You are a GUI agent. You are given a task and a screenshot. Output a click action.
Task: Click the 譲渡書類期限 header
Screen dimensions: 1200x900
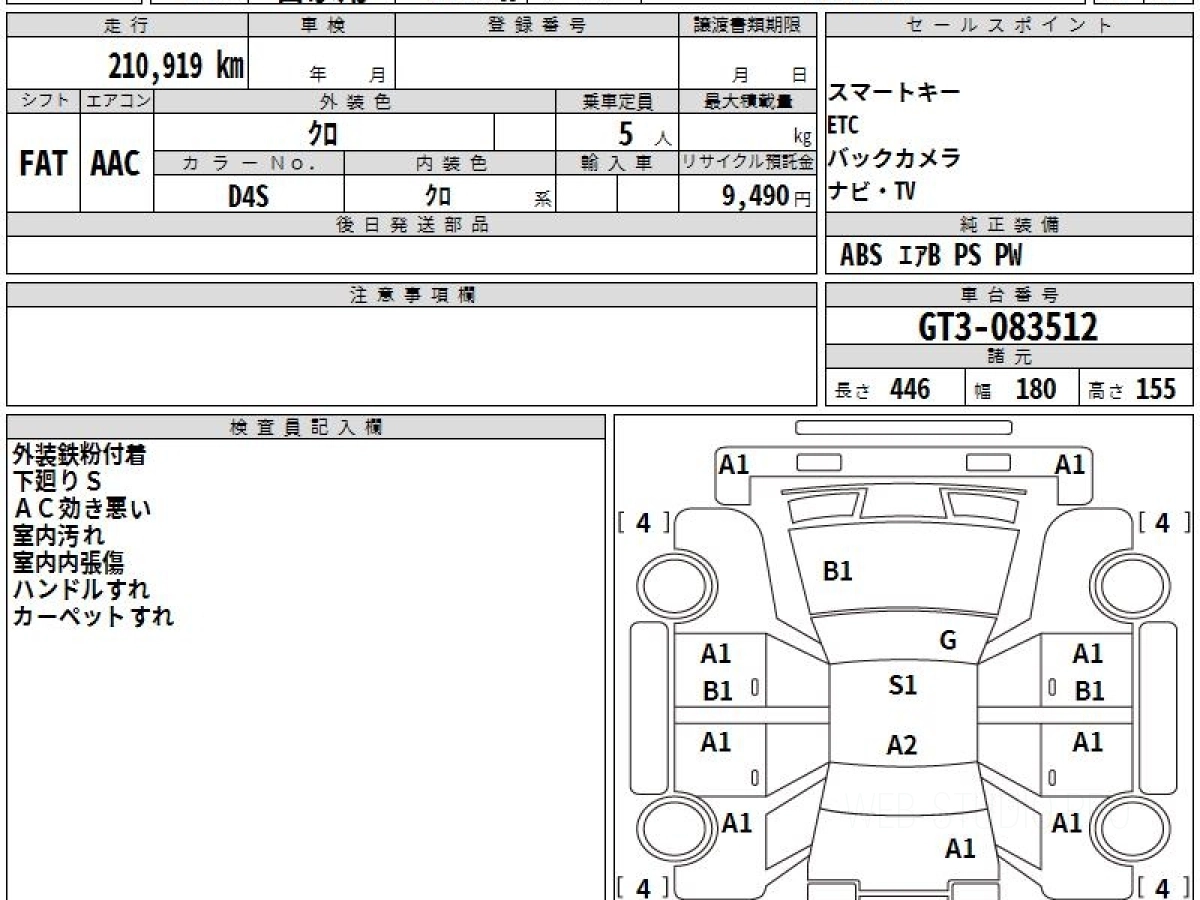point(747,26)
